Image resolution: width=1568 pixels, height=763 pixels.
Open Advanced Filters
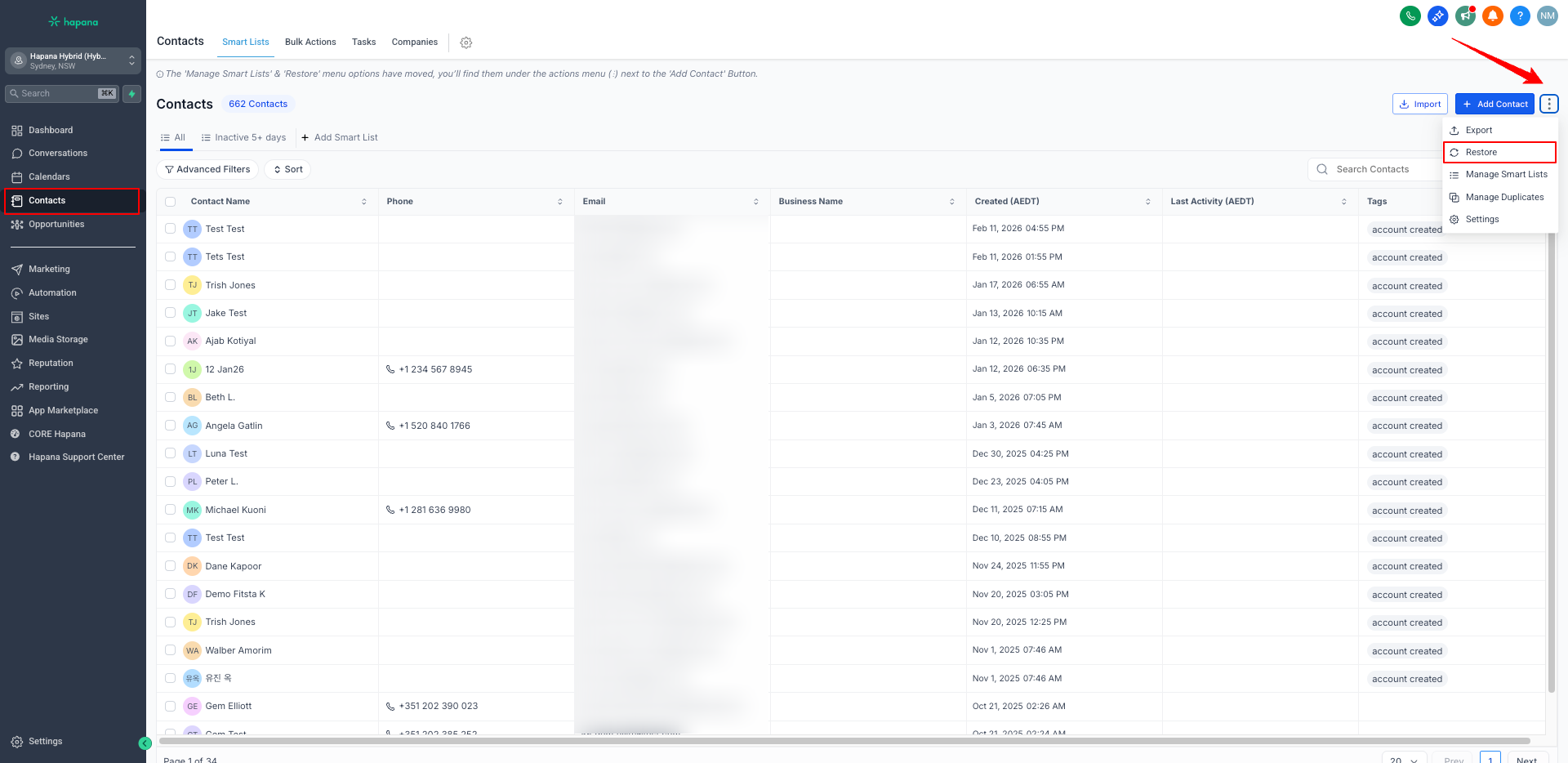point(207,169)
